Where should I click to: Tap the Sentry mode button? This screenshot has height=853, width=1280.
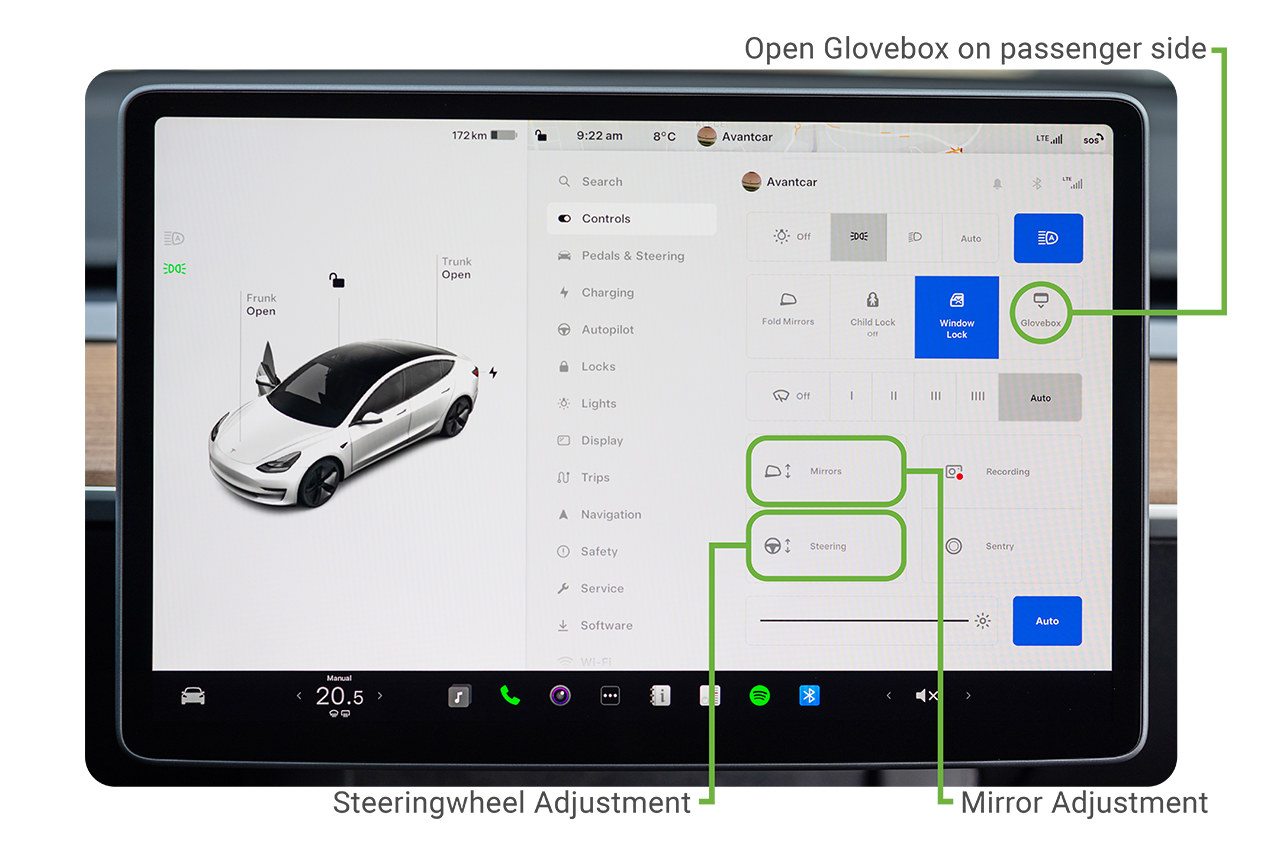1002,546
